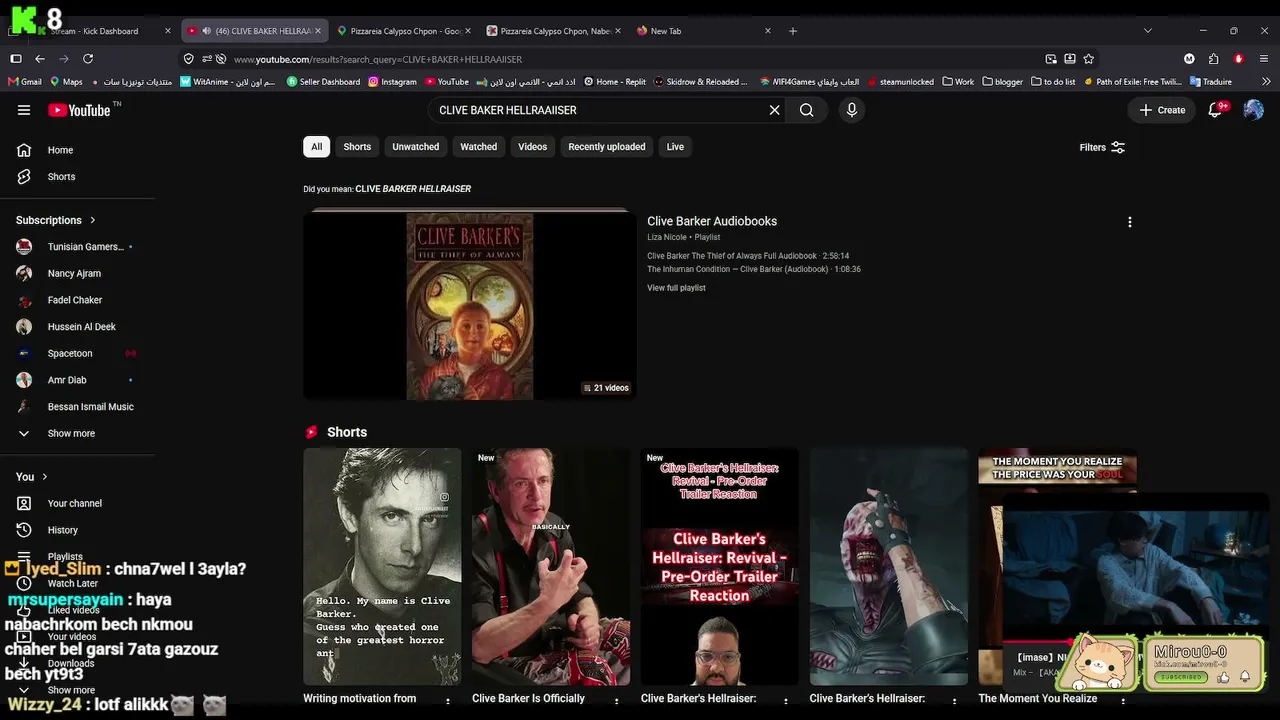Open the 'to do list' bookmarks folder
This screenshot has height=720, width=1280.
click(1053, 82)
